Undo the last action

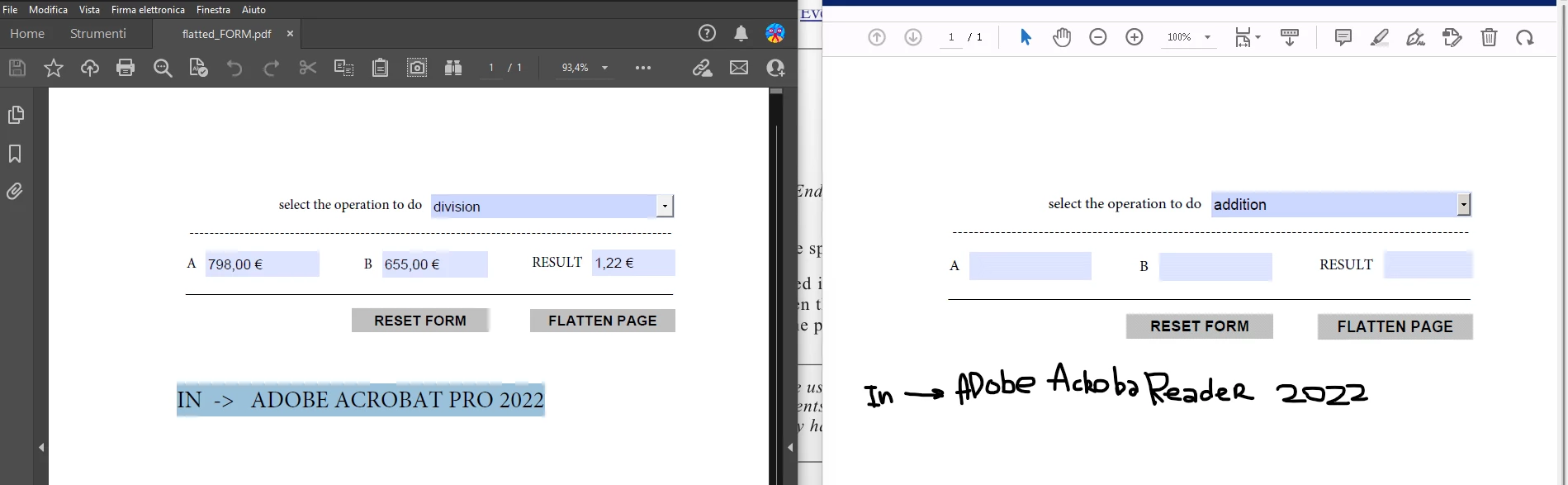pos(234,68)
